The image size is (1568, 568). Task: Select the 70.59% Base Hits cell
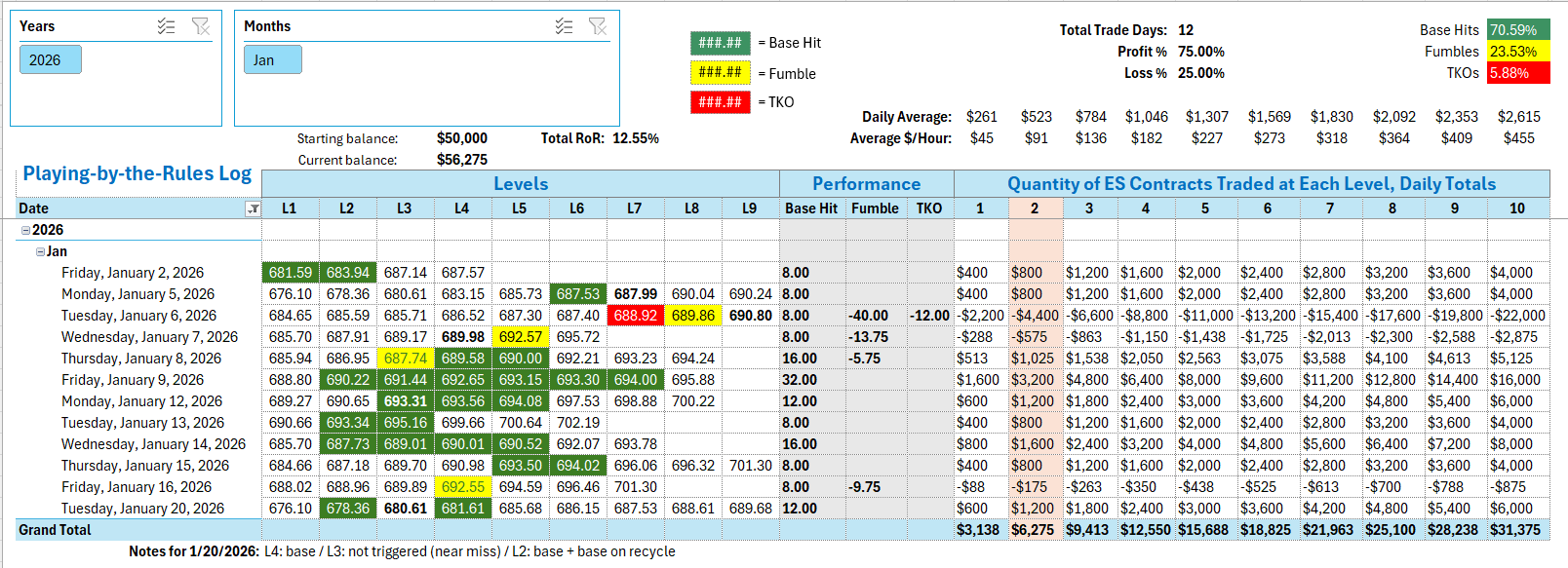1517,30
